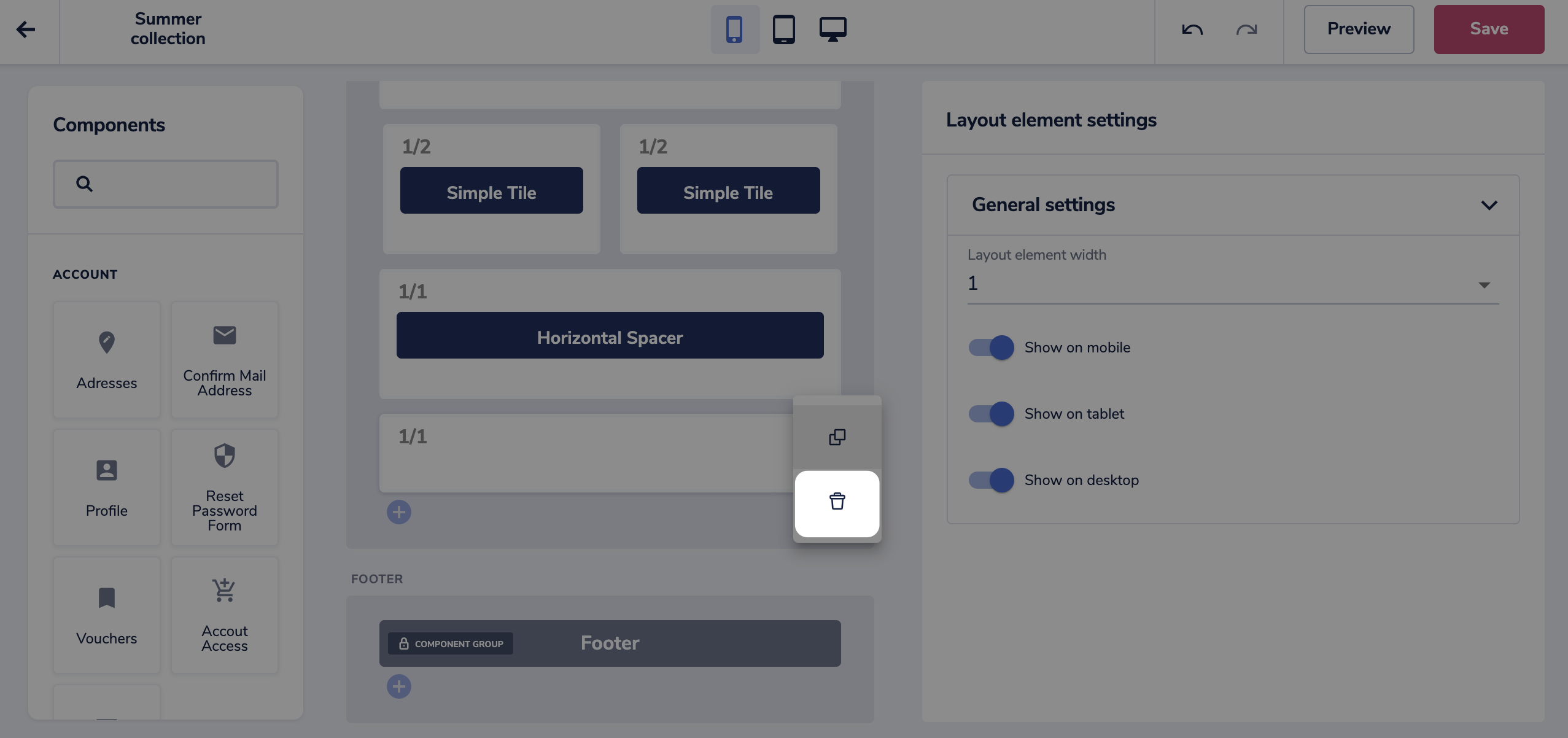Select the Vouchers component

[x=107, y=615]
